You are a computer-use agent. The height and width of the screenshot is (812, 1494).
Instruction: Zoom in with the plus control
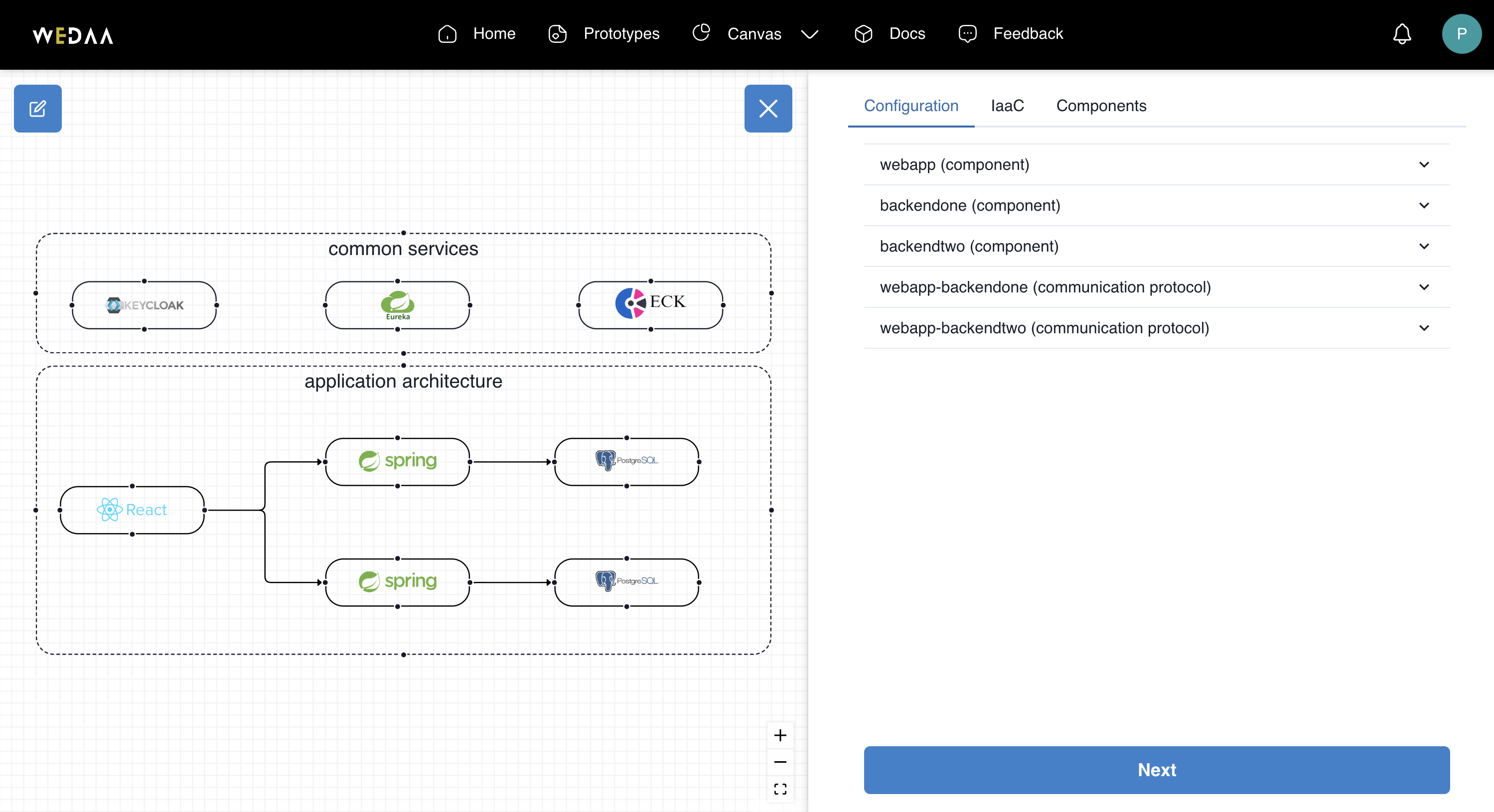(x=780, y=735)
